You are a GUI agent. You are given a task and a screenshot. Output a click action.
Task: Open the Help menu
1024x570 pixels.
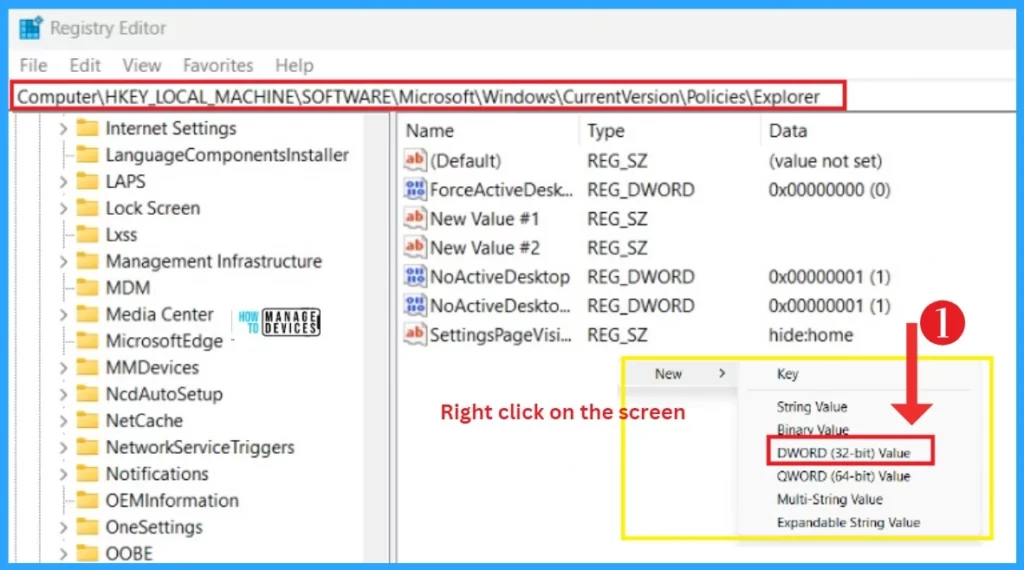pos(294,65)
